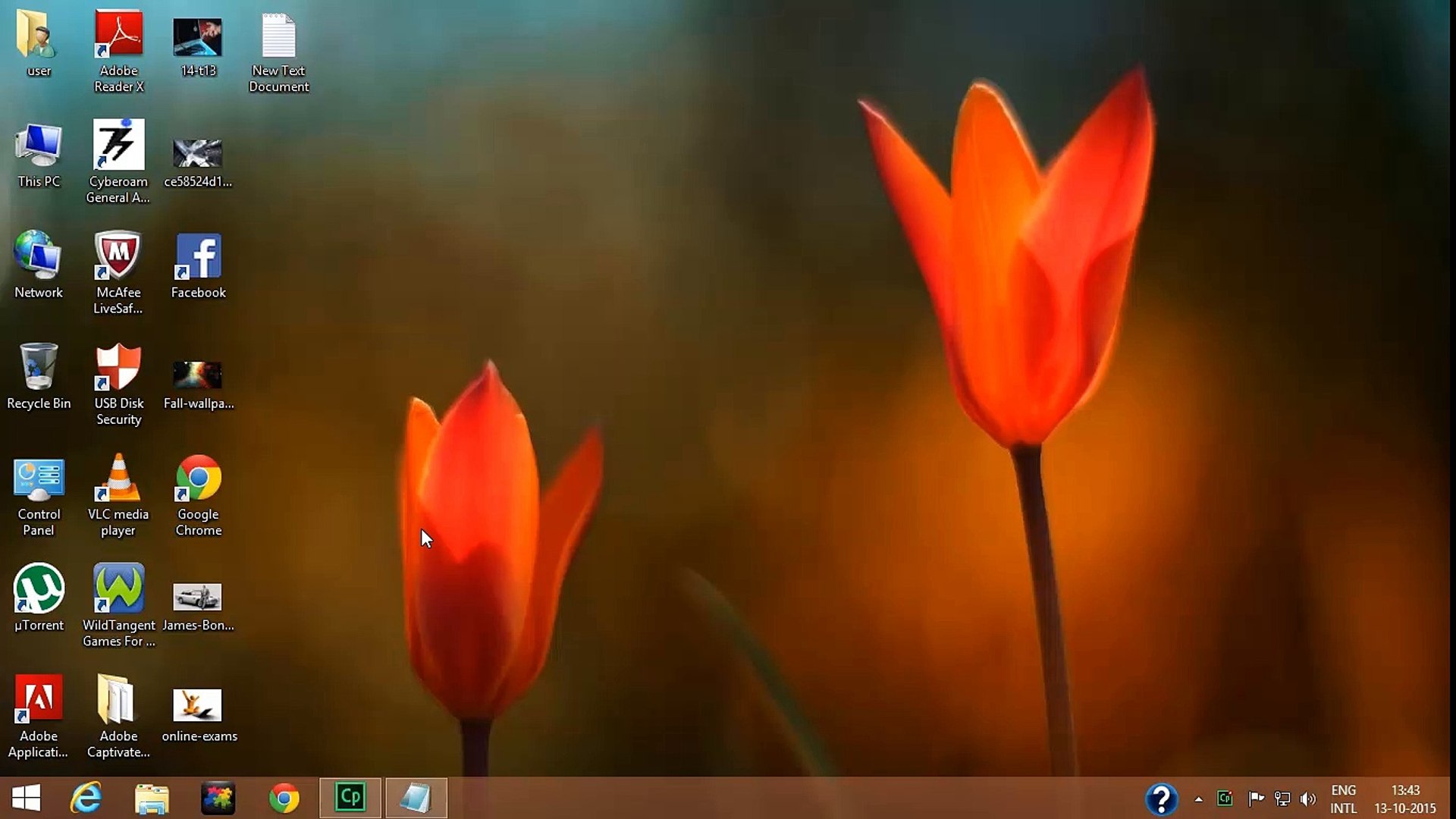The width and height of the screenshot is (1456, 819).
Task: Open Adobe Captivate from the taskbar
Action: 350,798
